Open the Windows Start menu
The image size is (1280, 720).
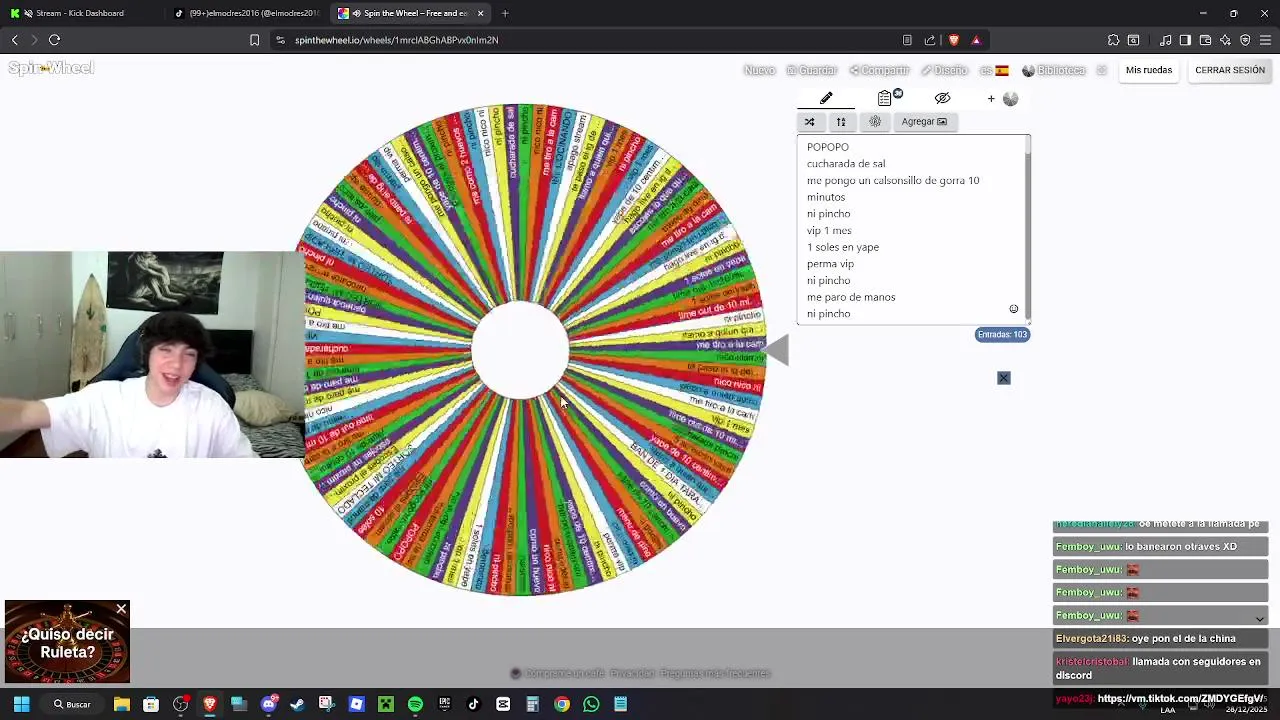(21, 704)
